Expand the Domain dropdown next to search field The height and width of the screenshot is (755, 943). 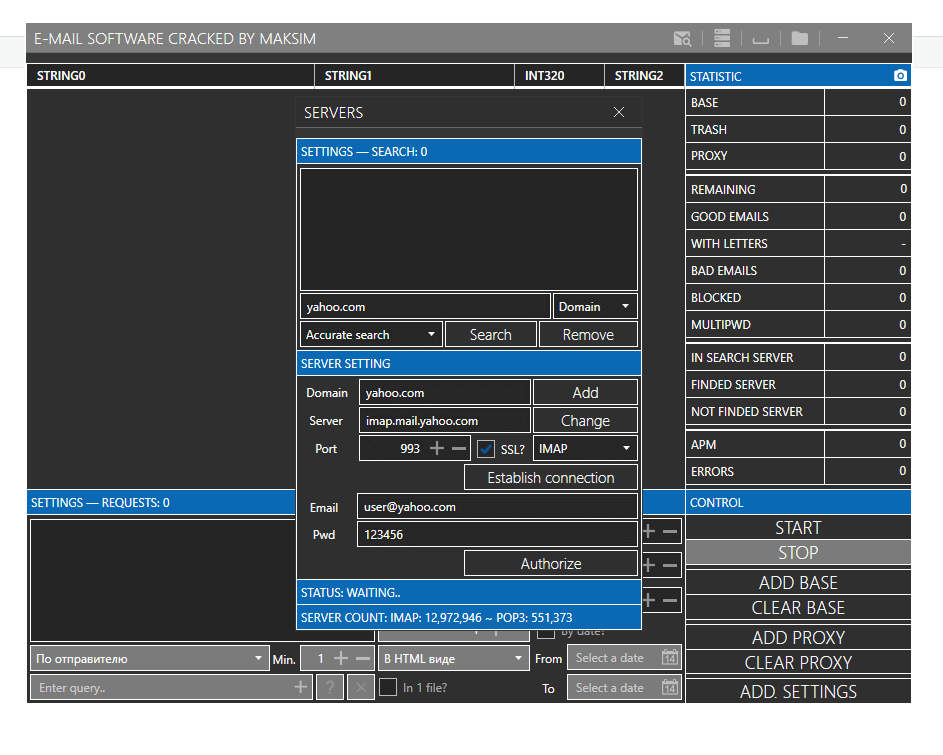pos(595,306)
